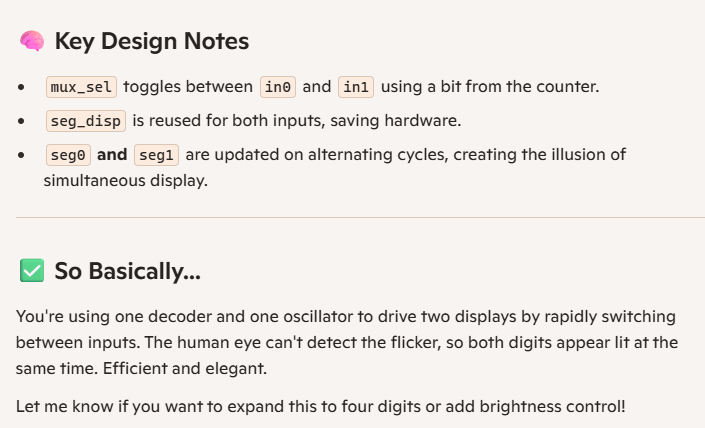Click the brain emoji icon
Image resolution: width=705 pixels, height=428 pixels.
(32, 41)
